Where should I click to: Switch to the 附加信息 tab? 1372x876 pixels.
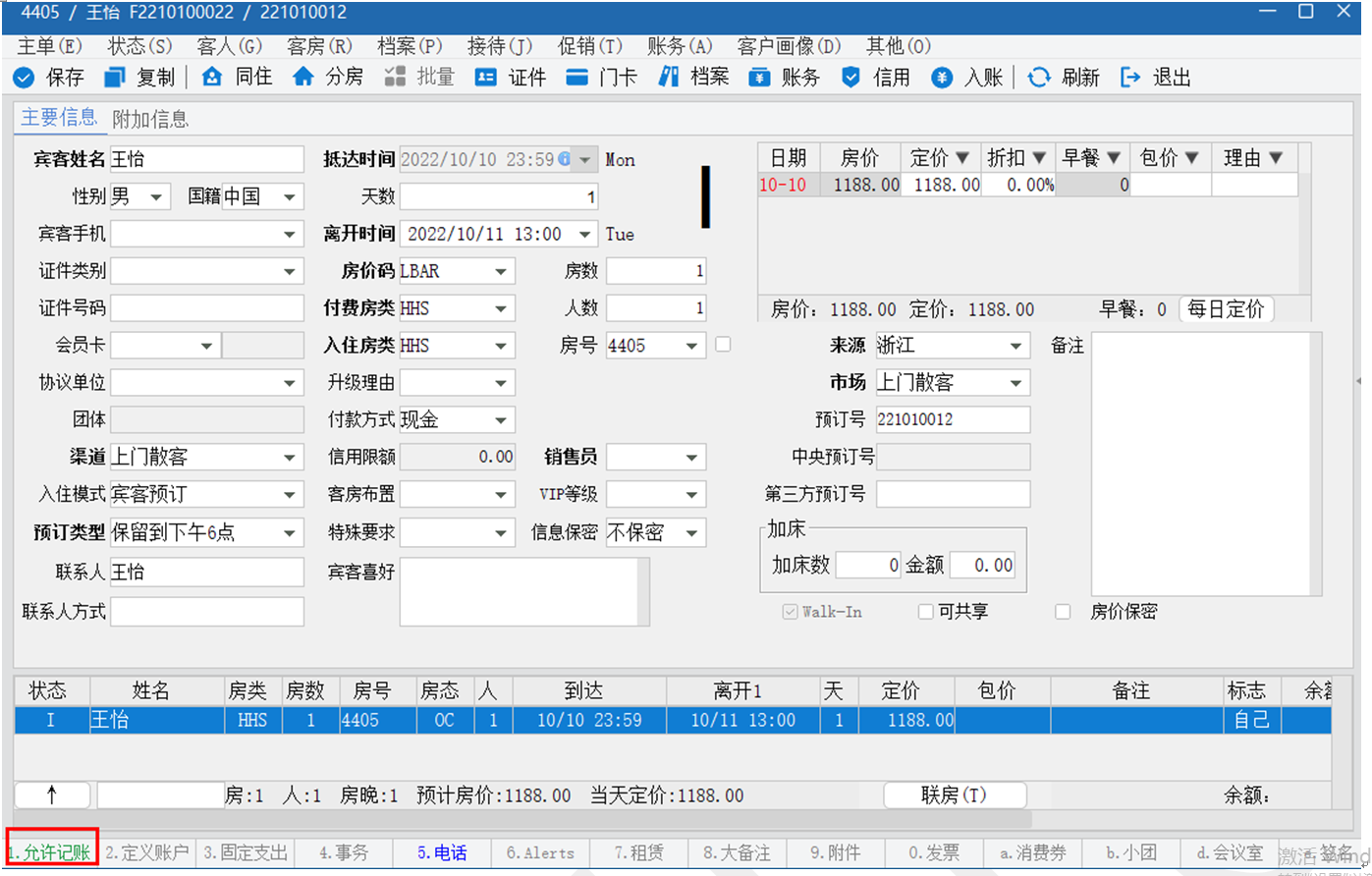[150, 119]
